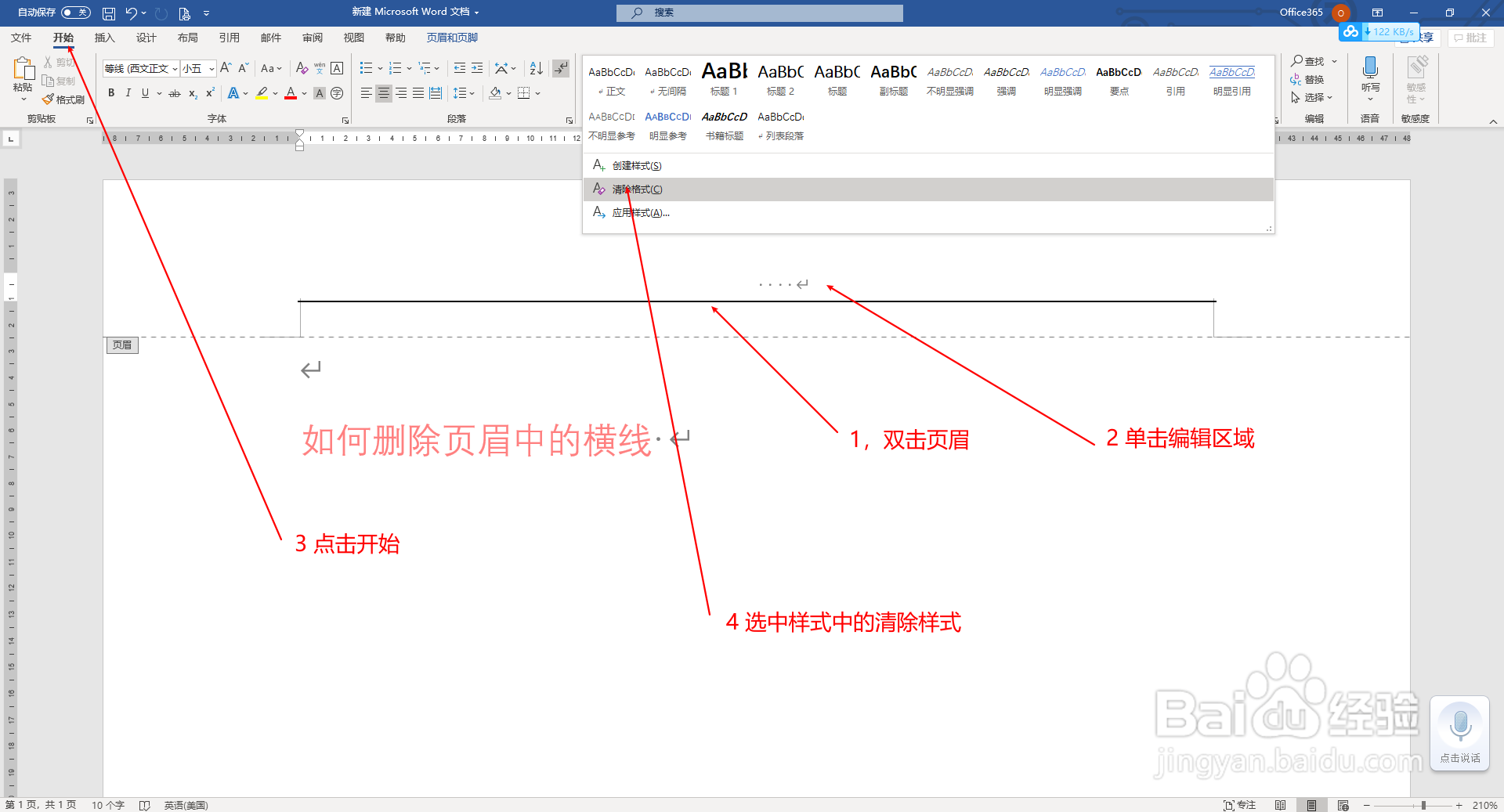This screenshot has width=1504, height=812.
Task: Select the Format Painter tool
Action: click(63, 99)
